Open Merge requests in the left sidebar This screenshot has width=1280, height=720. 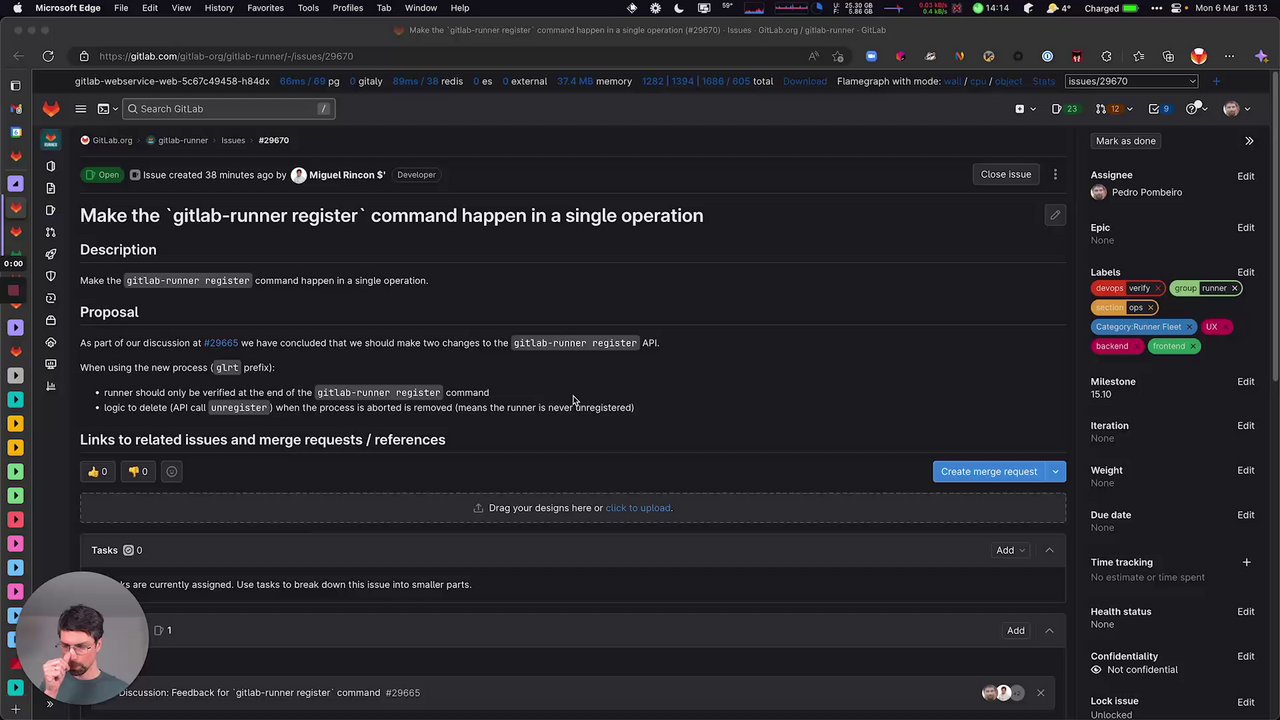(51, 232)
